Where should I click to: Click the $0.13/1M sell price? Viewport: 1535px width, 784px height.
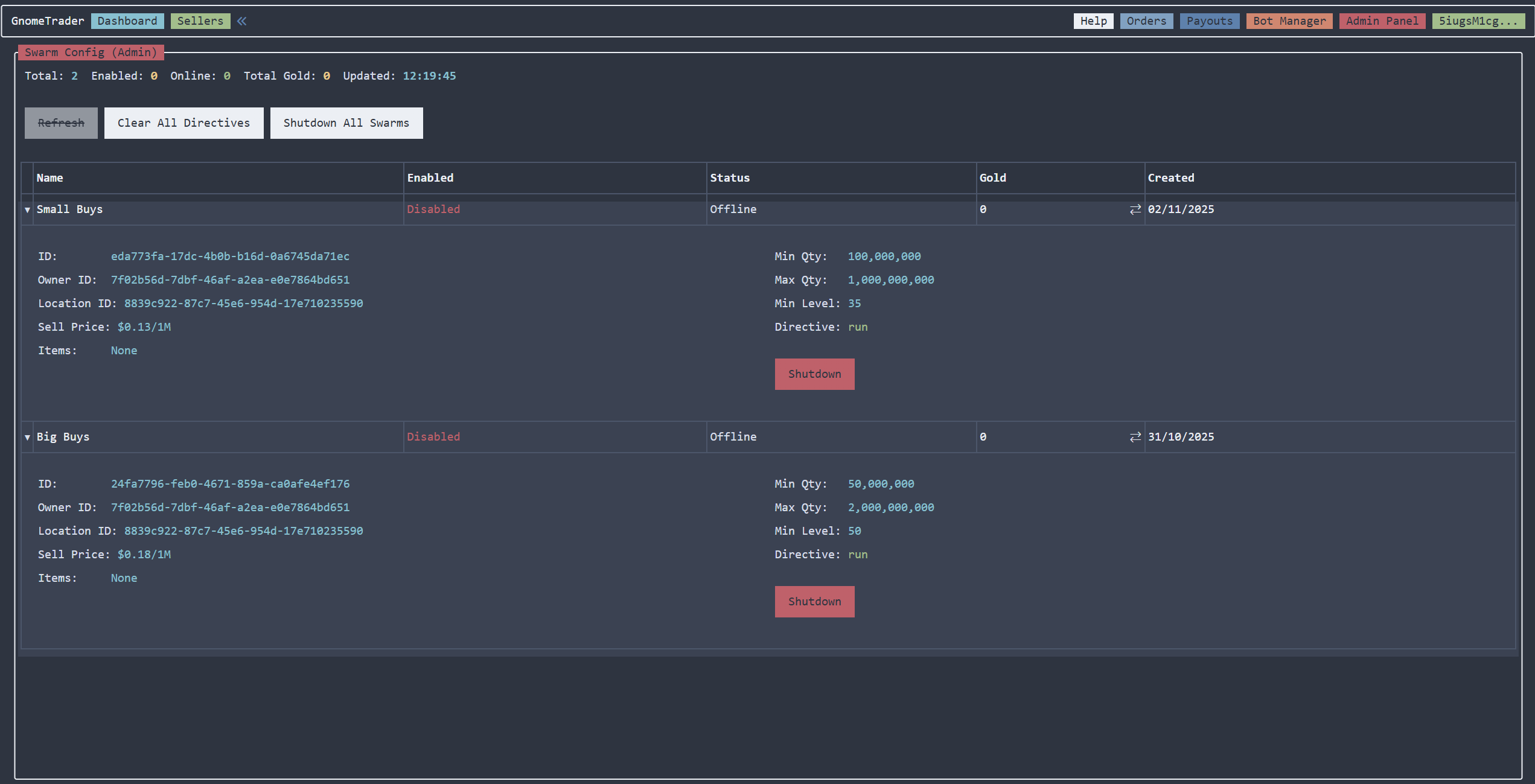[x=144, y=327]
